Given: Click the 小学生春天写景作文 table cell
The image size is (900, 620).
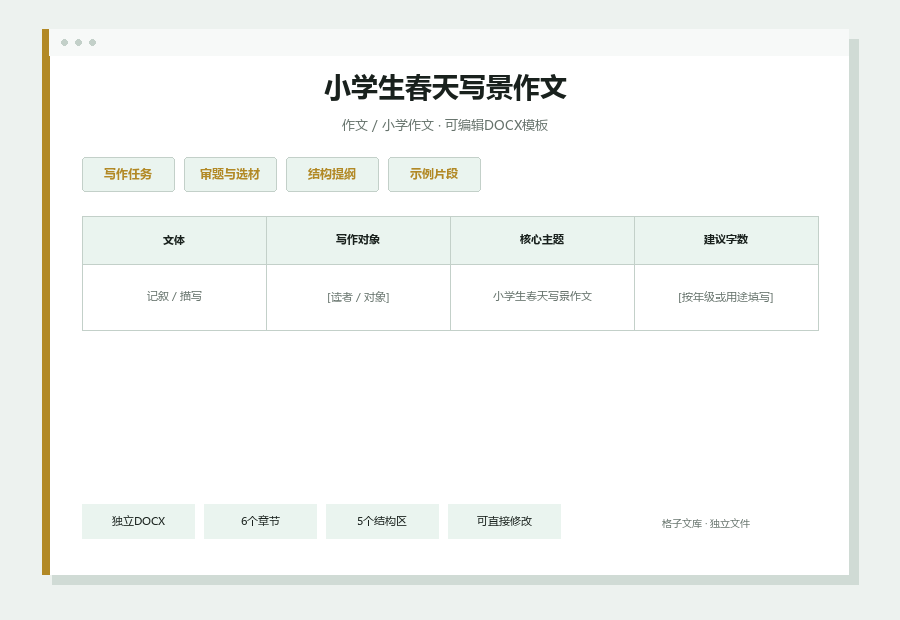Looking at the screenshot, I should tap(542, 297).
